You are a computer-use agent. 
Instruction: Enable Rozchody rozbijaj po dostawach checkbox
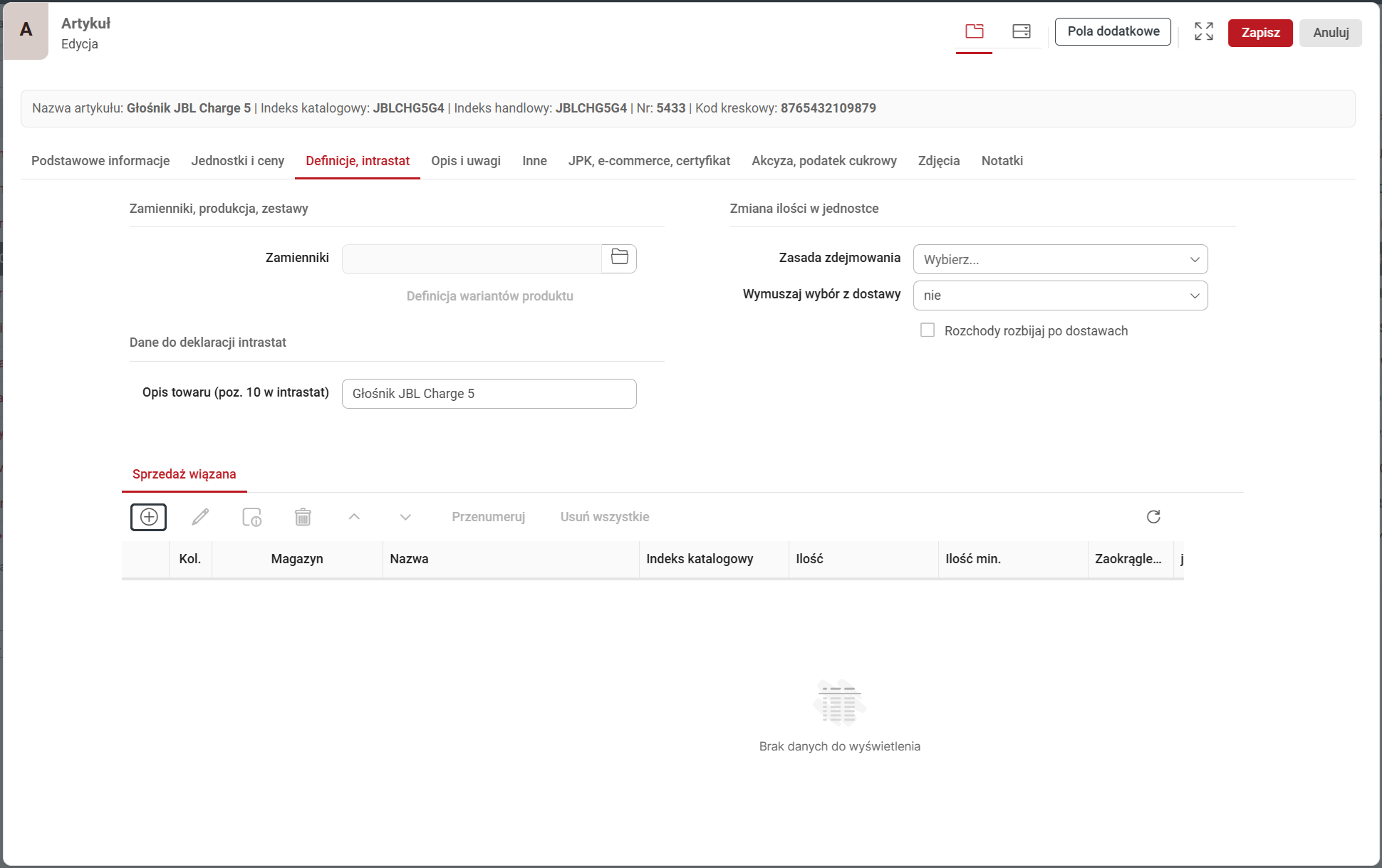pos(928,330)
